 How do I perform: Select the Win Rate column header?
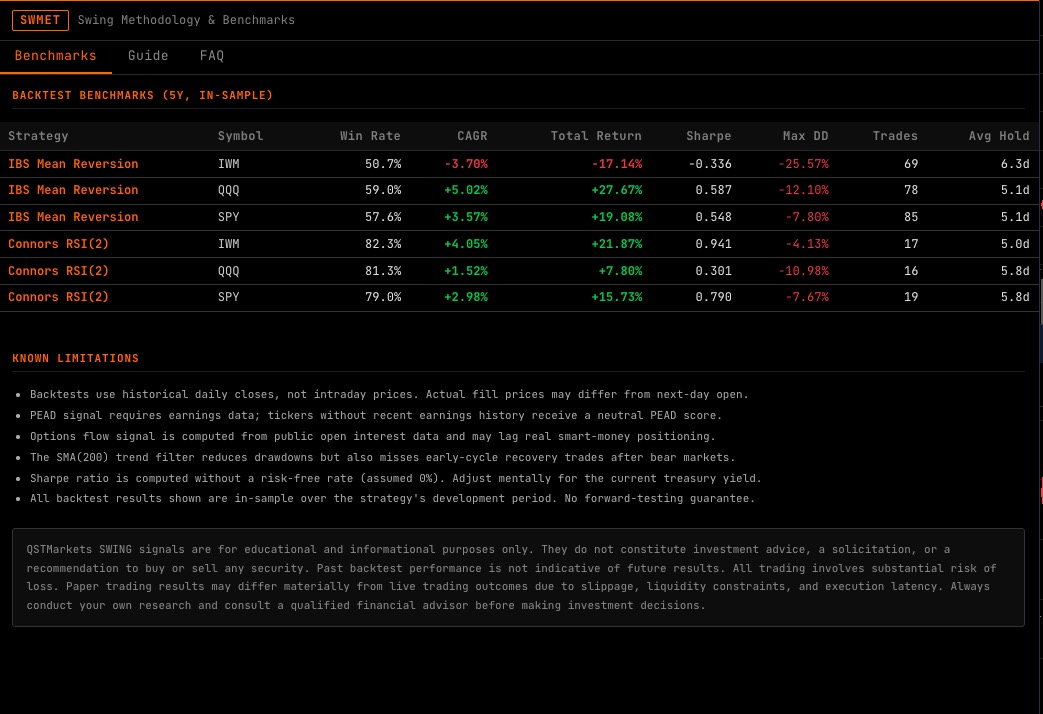point(370,136)
